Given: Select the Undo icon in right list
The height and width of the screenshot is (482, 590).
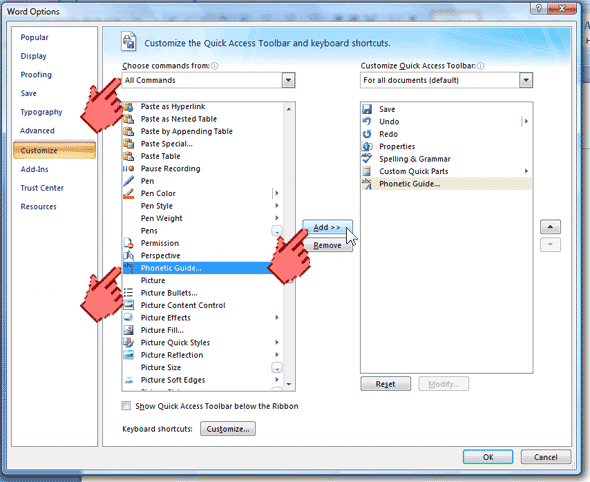Looking at the screenshot, I should click(367, 122).
